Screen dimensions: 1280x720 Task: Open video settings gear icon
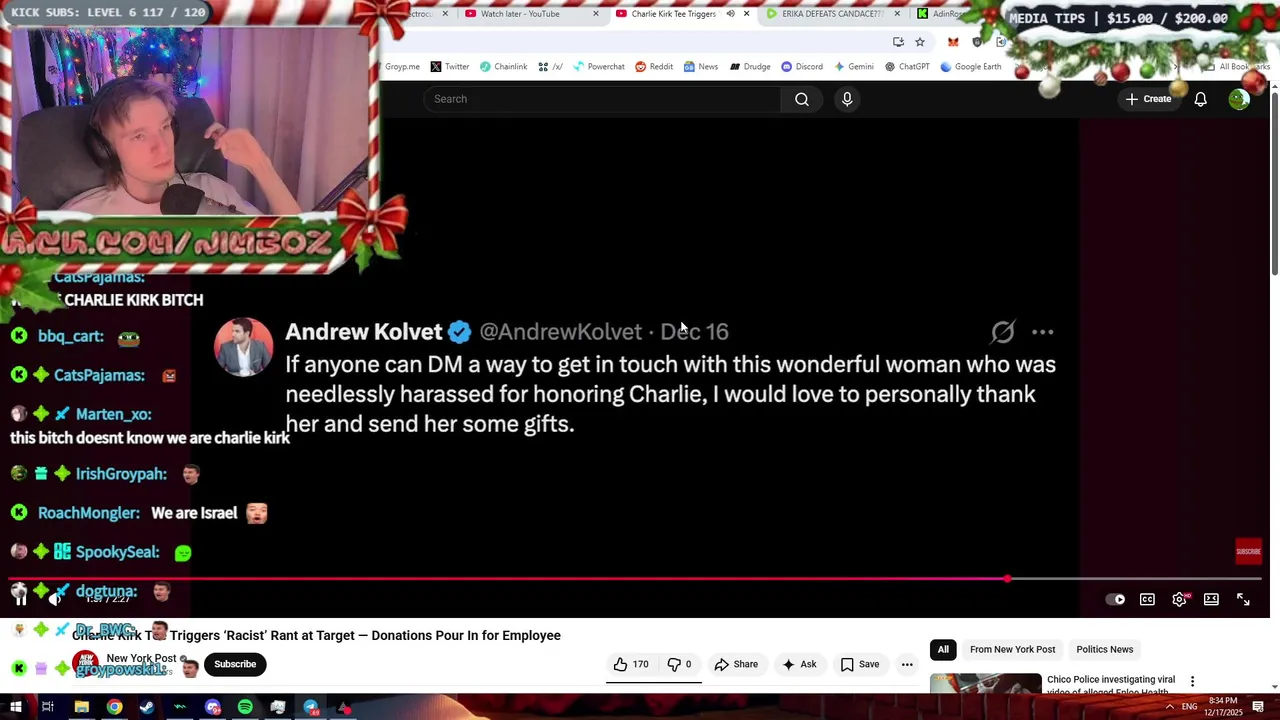pos(1180,599)
